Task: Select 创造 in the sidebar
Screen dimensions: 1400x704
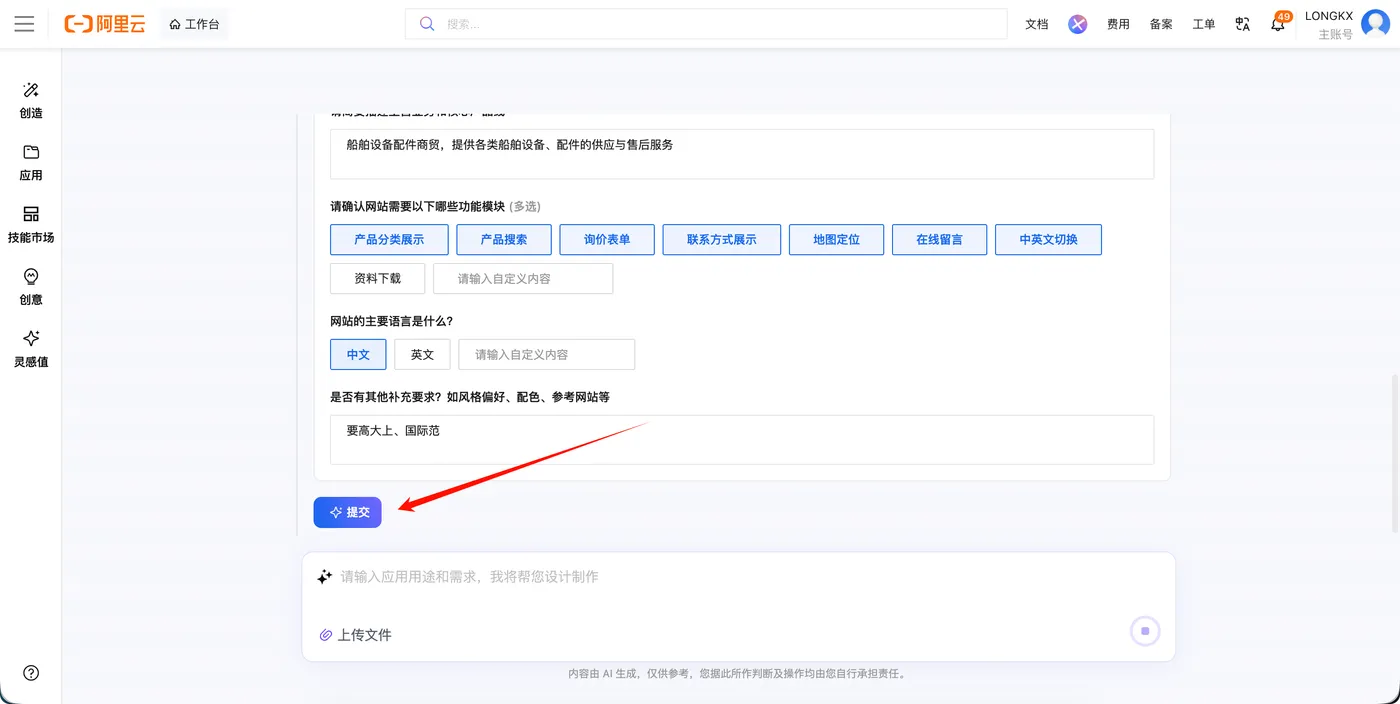Action: coord(31,101)
